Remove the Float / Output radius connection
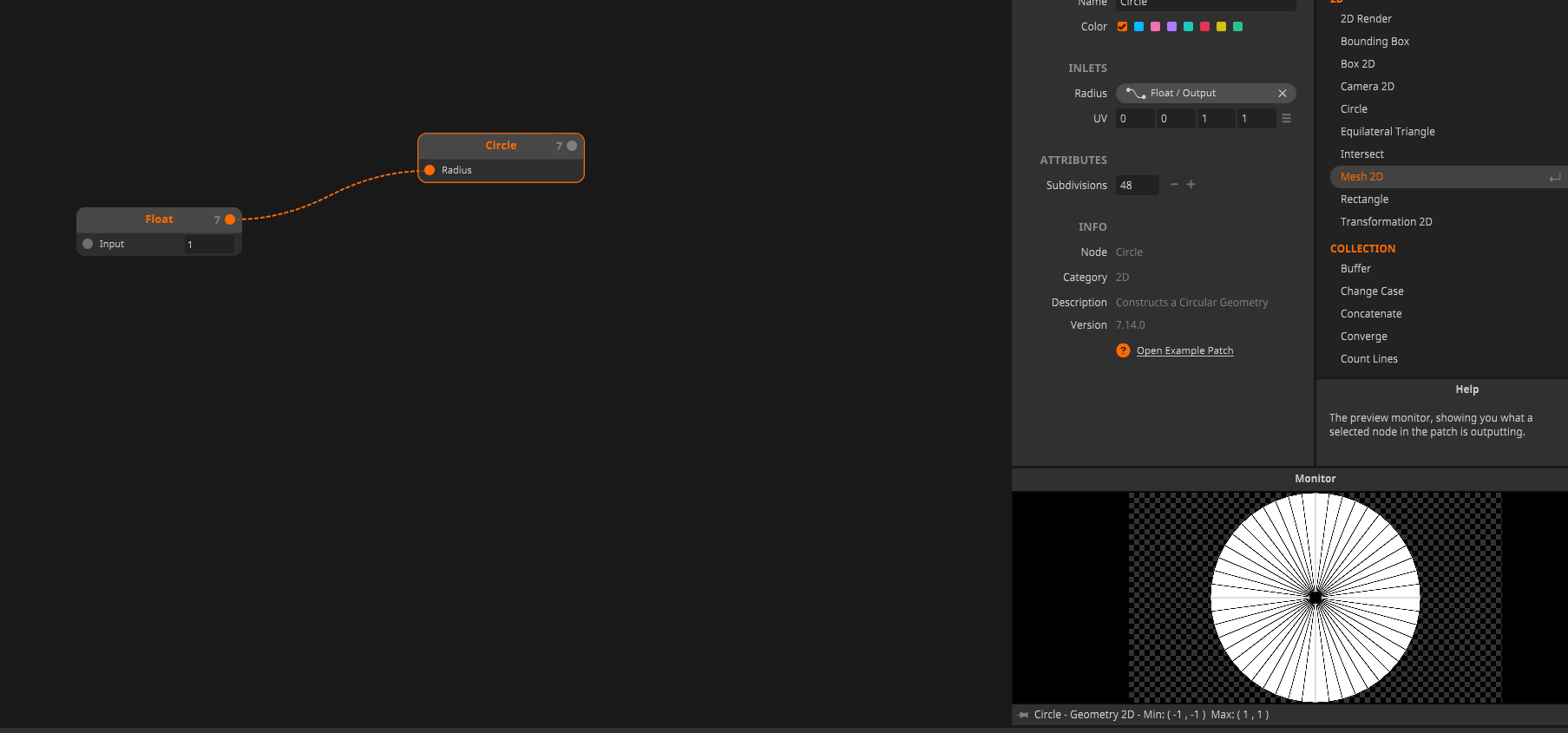 (1282, 94)
